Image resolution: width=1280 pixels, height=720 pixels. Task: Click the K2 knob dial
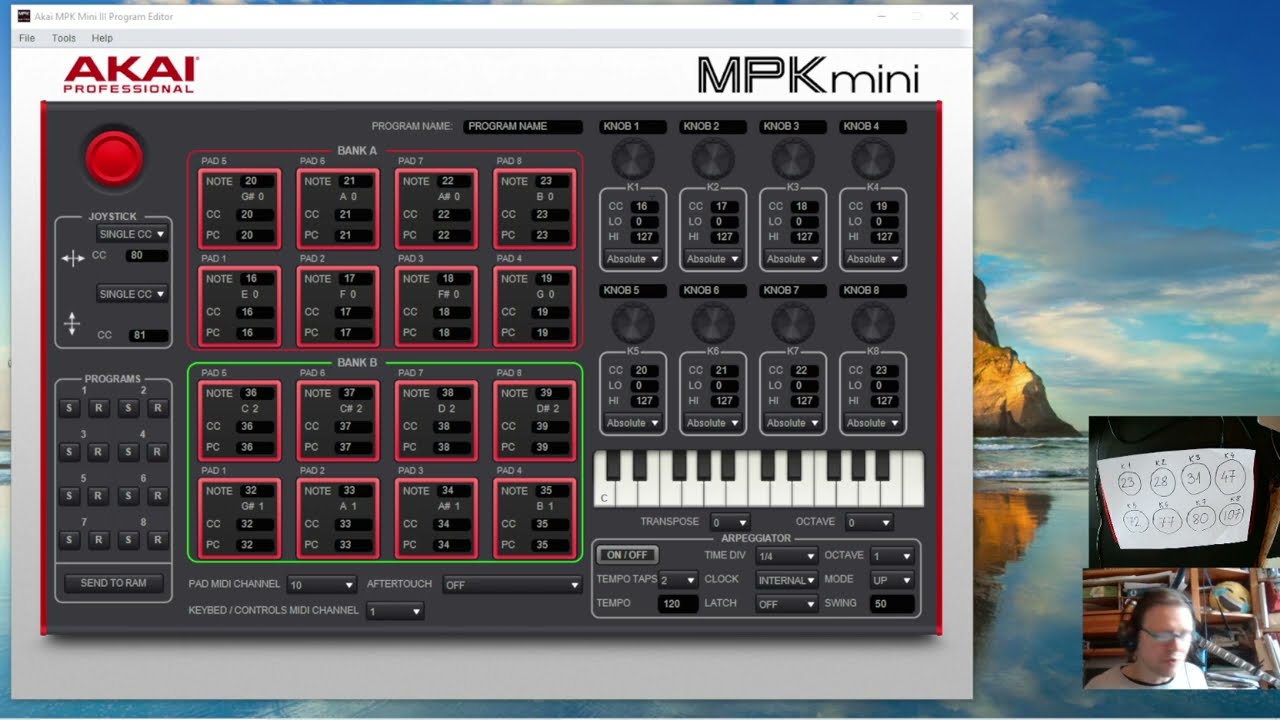point(712,158)
